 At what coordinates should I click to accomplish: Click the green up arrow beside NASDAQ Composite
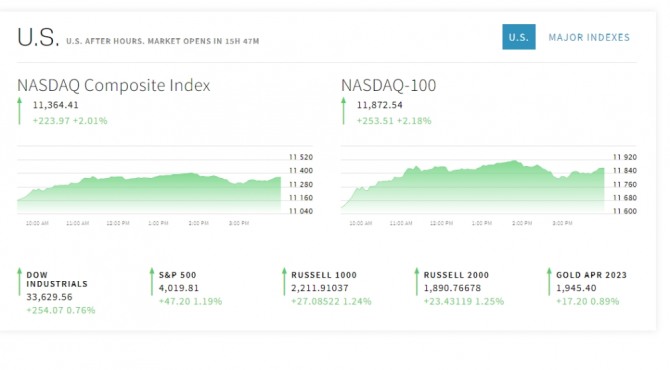pyautogui.click(x=20, y=111)
